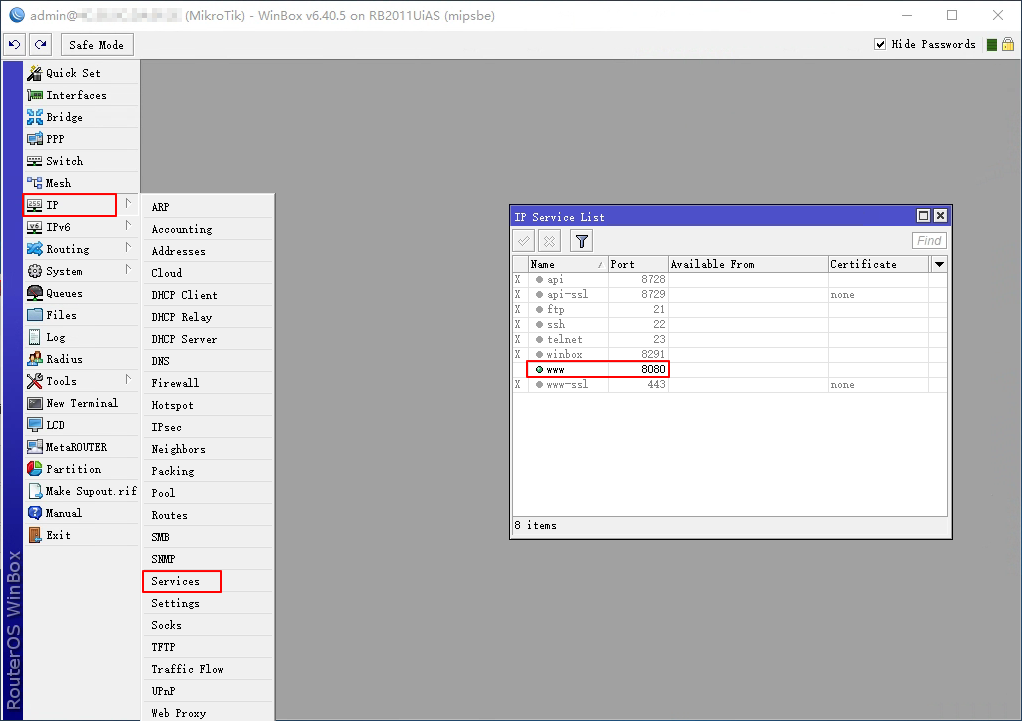Click the New Terminal icon
The image size is (1022, 721).
coord(35,404)
